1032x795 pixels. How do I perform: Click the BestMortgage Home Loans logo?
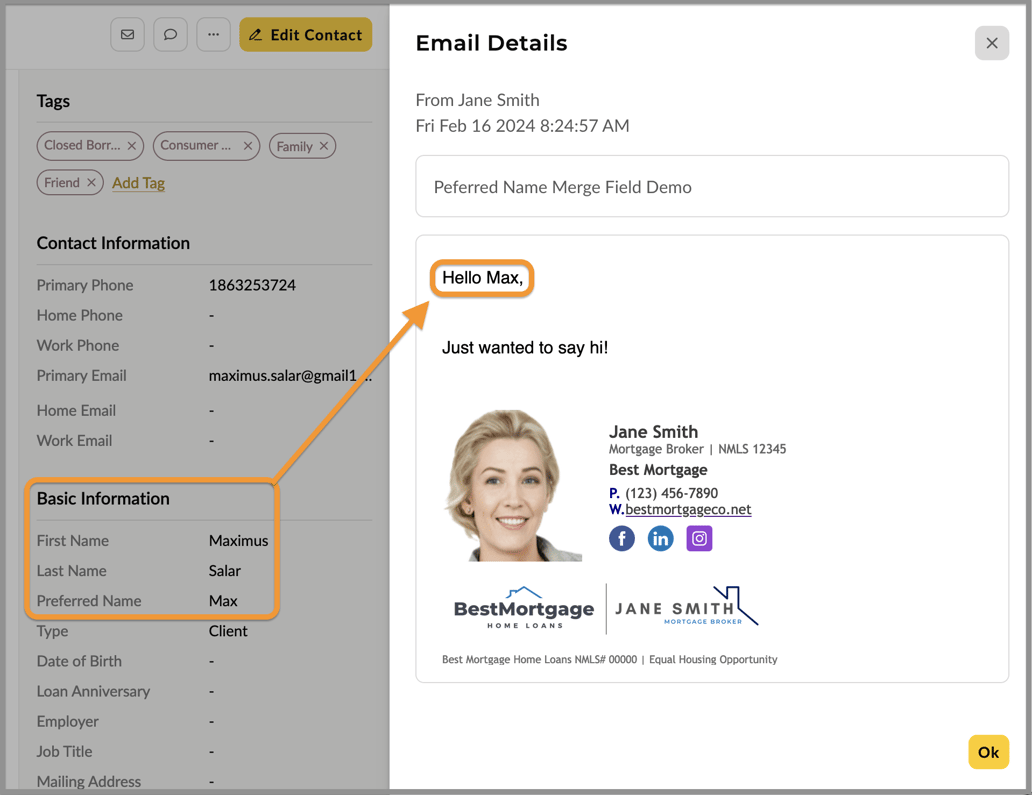point(524,608)
